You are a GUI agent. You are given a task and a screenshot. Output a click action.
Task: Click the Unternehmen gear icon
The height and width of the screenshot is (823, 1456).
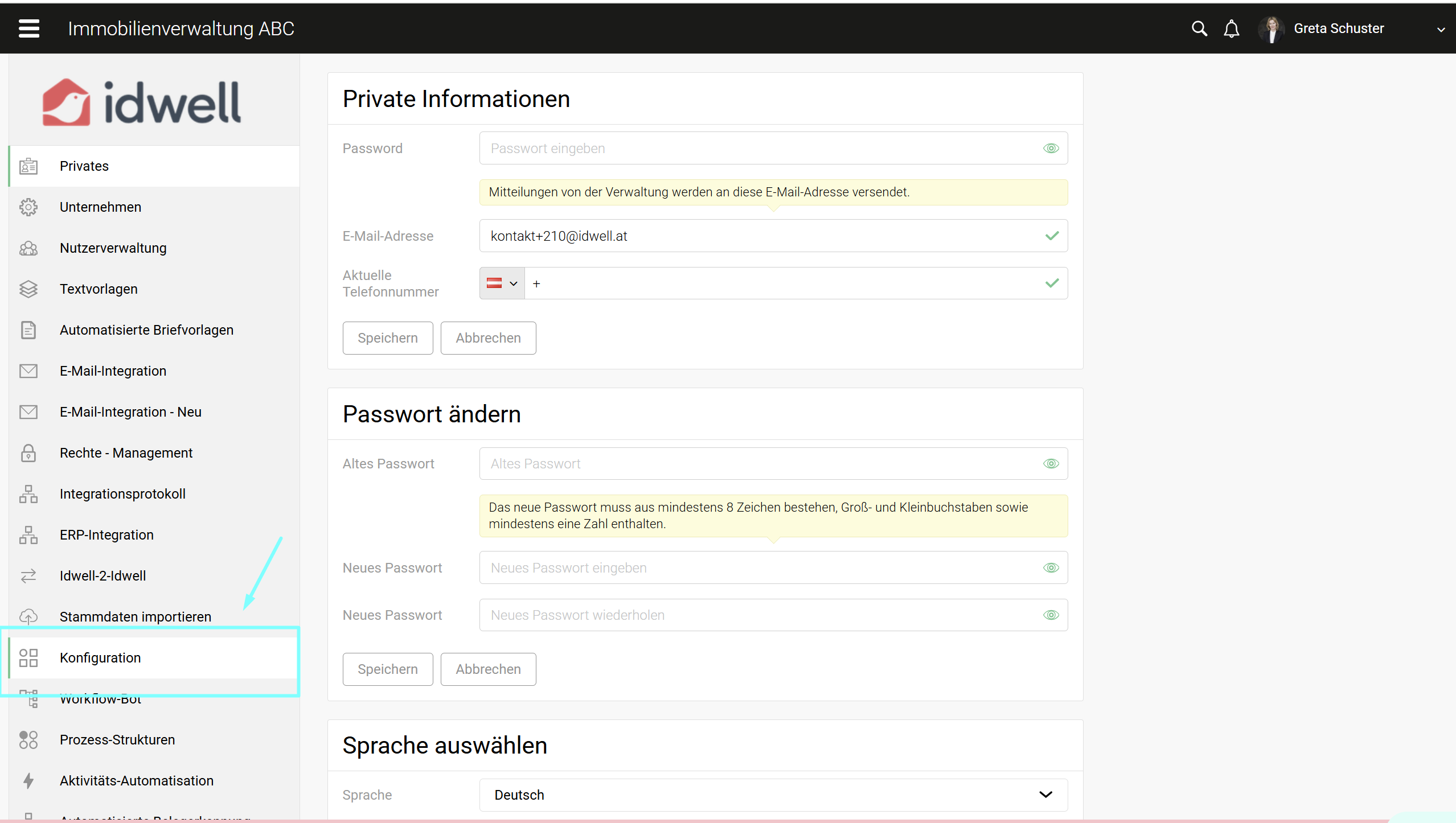[x=28, y=207]
